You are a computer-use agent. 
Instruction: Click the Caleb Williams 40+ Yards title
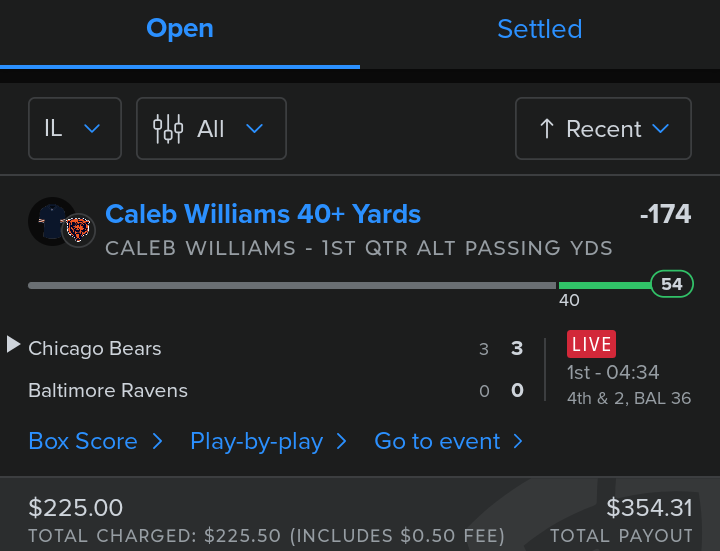263,214
